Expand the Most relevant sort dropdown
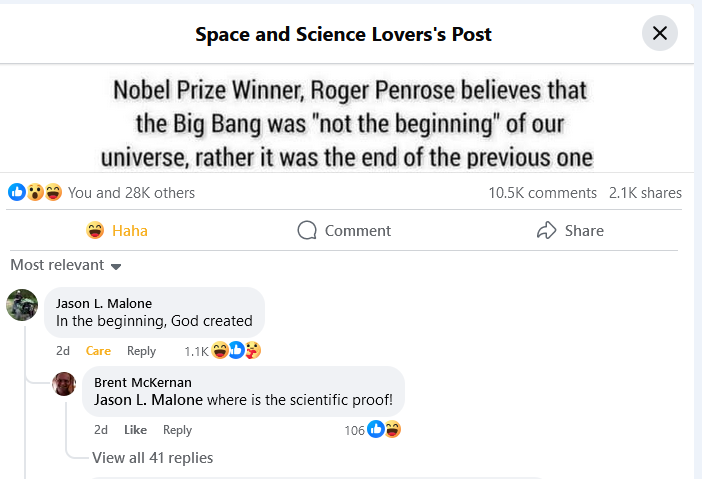 (x=66, y=265)
